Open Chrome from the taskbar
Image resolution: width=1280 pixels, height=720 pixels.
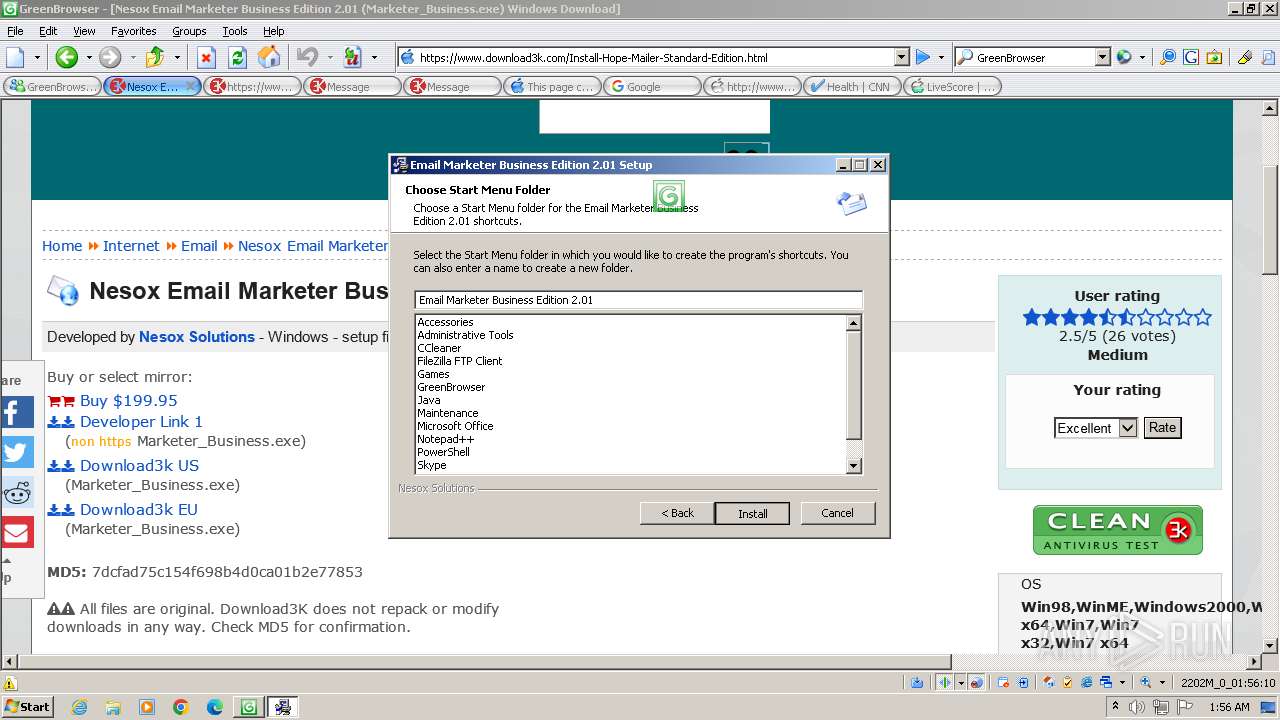tap(180, 707)
